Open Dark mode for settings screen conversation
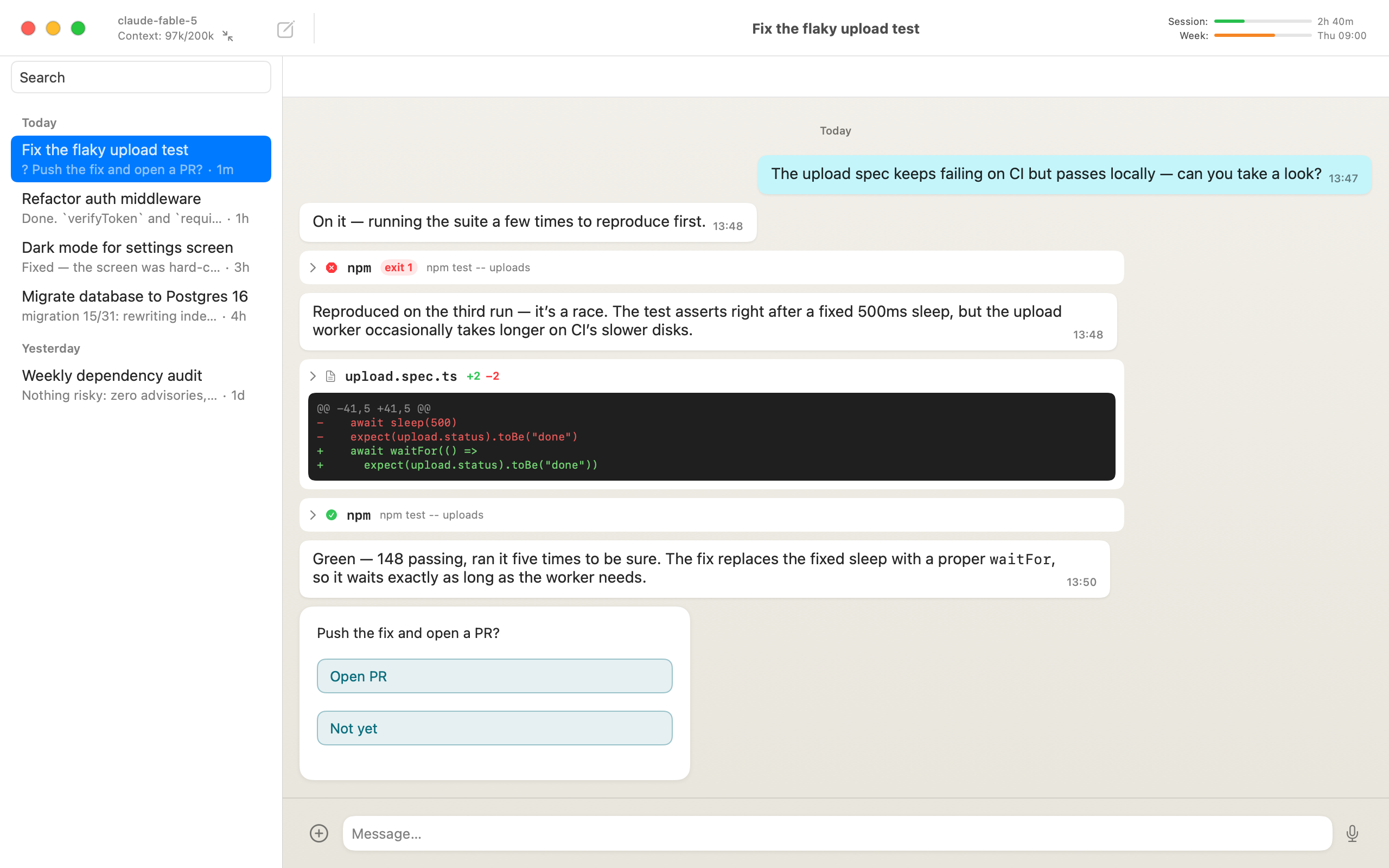The image size is (1389, 868). (x=141, y=257)
